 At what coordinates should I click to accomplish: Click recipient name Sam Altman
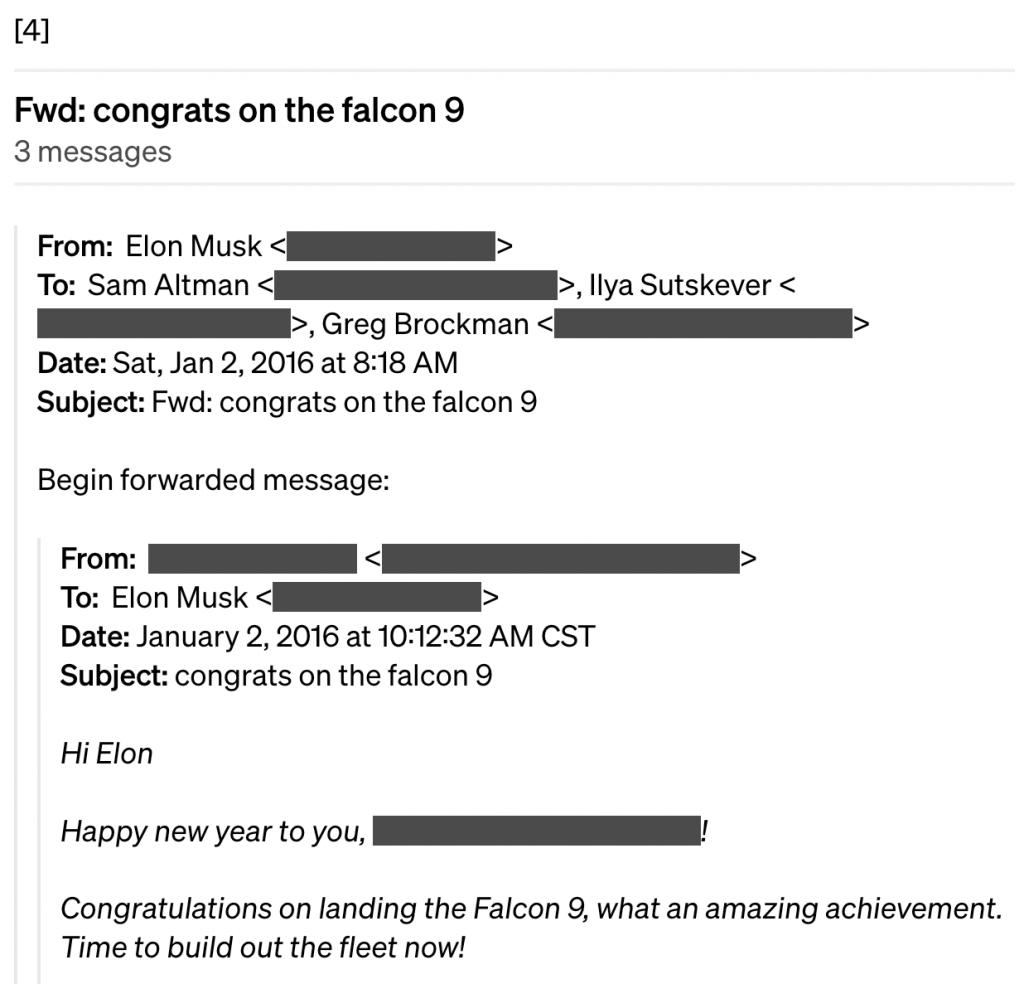coord(168,285)
